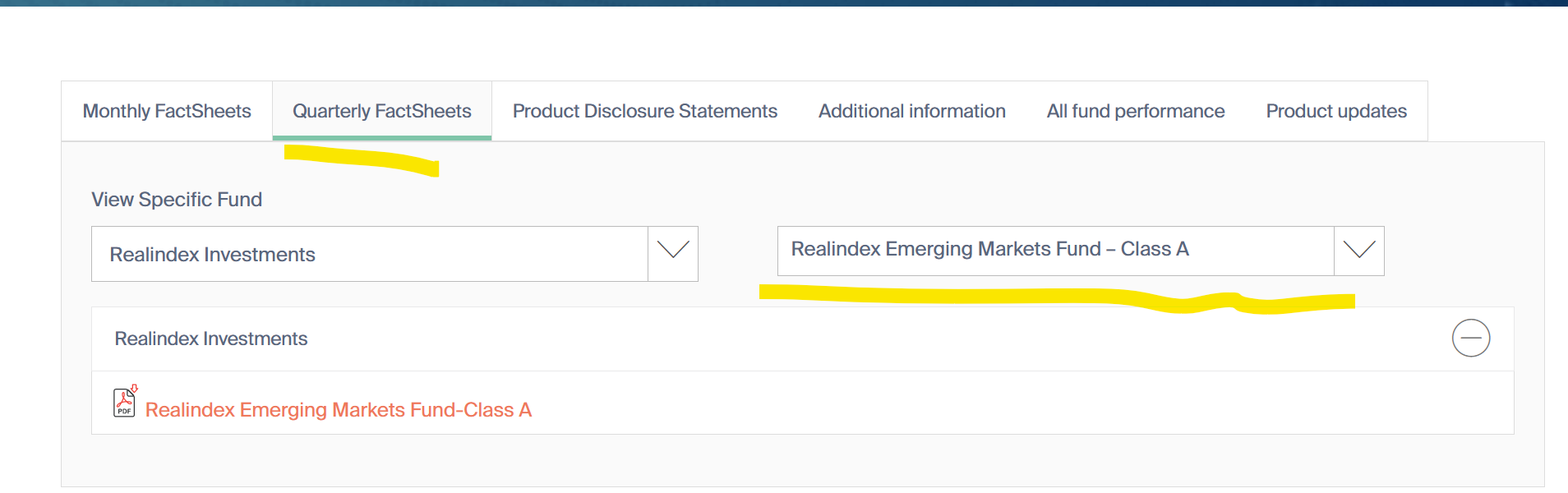This screenshot has height=493, width=1568.
Task: Click the PDF download icon
Action: click(124, 402)
